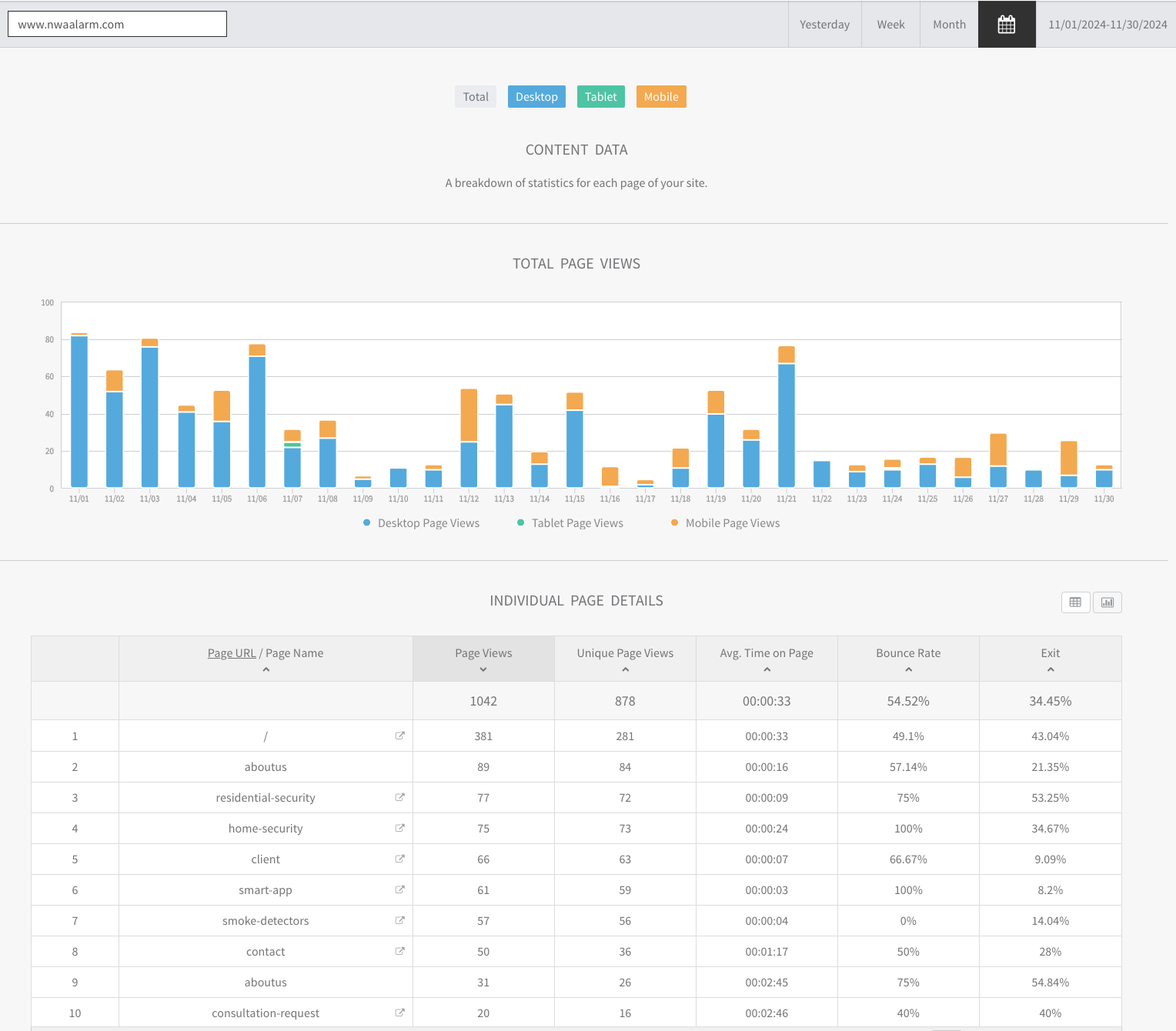Click the Page URL header link
The height and width of the screenshot is (1031, 1176).
coord(232,653)
